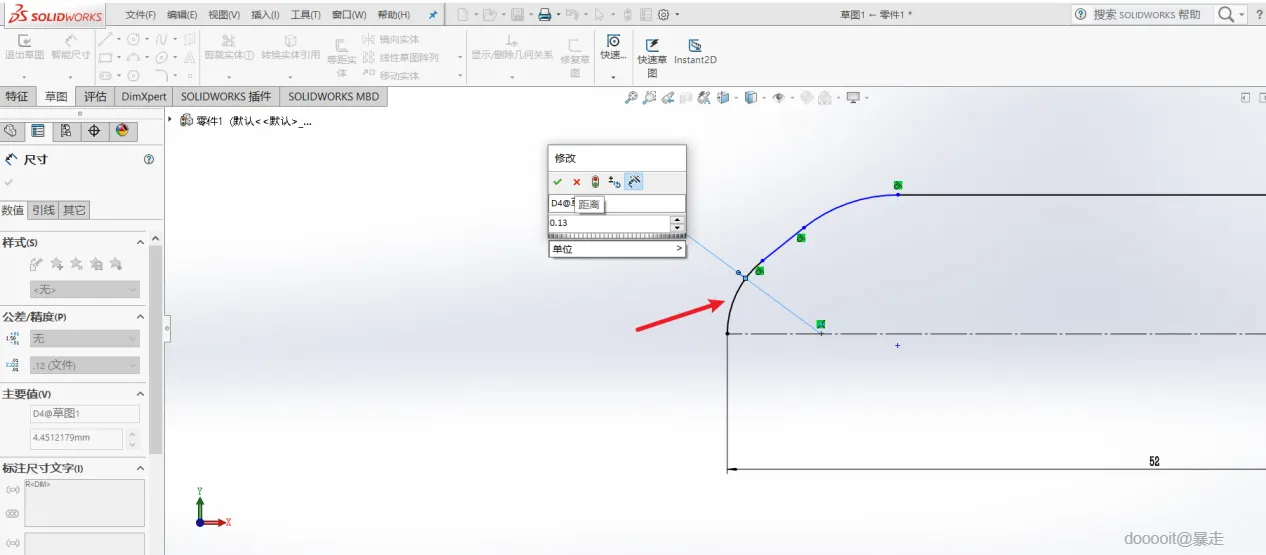Click the D4@草图1 primary value name field

(85, 413)
